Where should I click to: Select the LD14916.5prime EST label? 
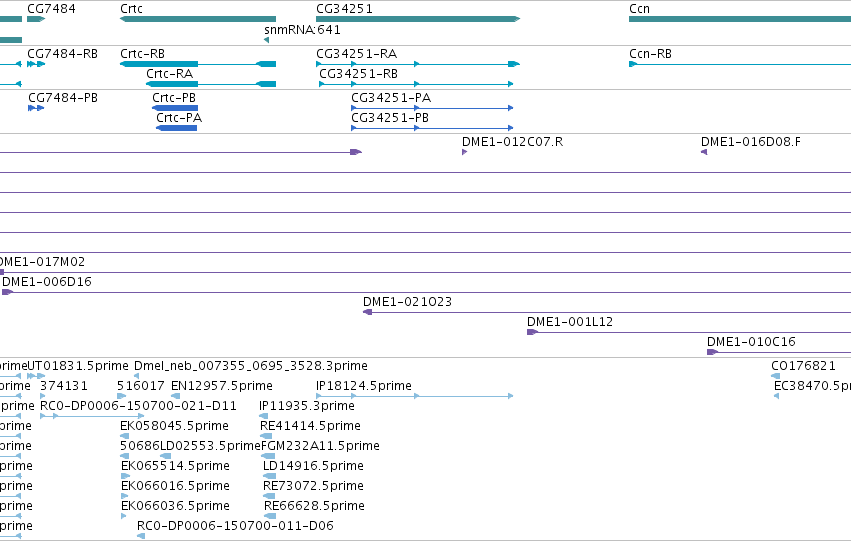point(313,466)
